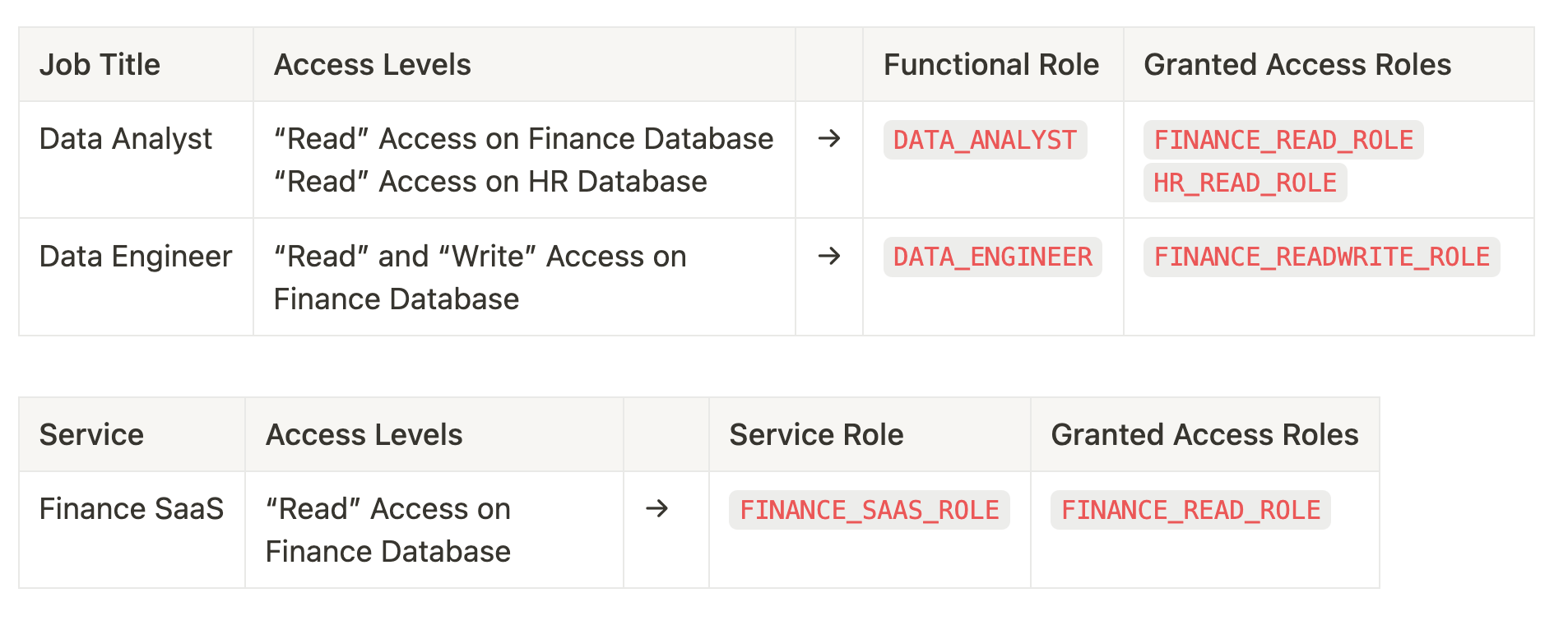
Task: Click the DATA_ENGINEER code tag
Action: pyautogui.click(x=992, y=257)
